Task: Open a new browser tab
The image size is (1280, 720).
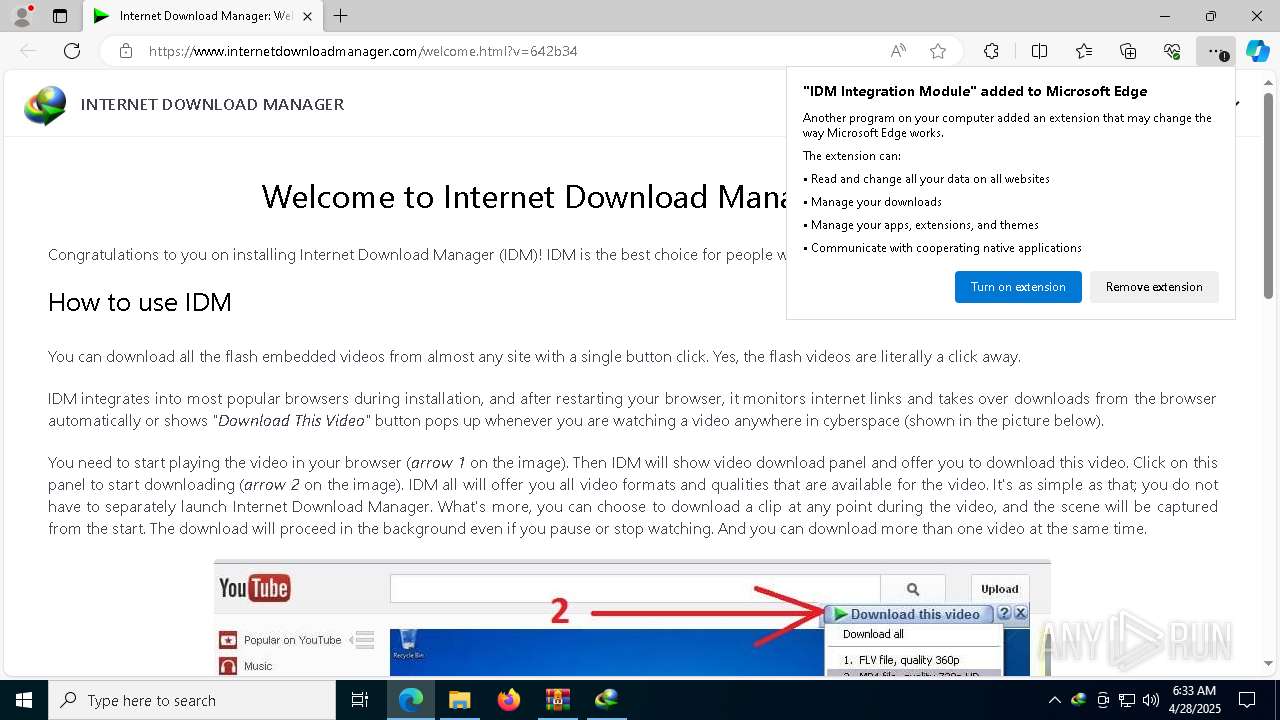Action: click(341, 16)
